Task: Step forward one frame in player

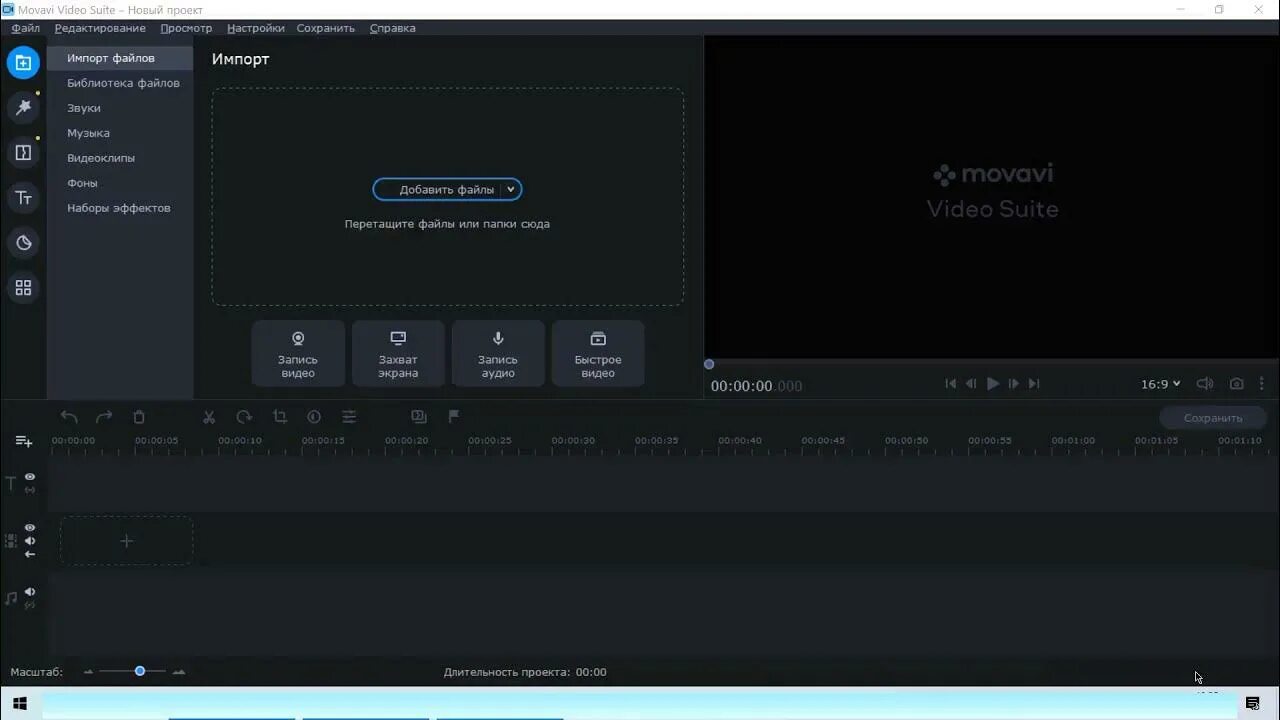Action: point(1014,384)
